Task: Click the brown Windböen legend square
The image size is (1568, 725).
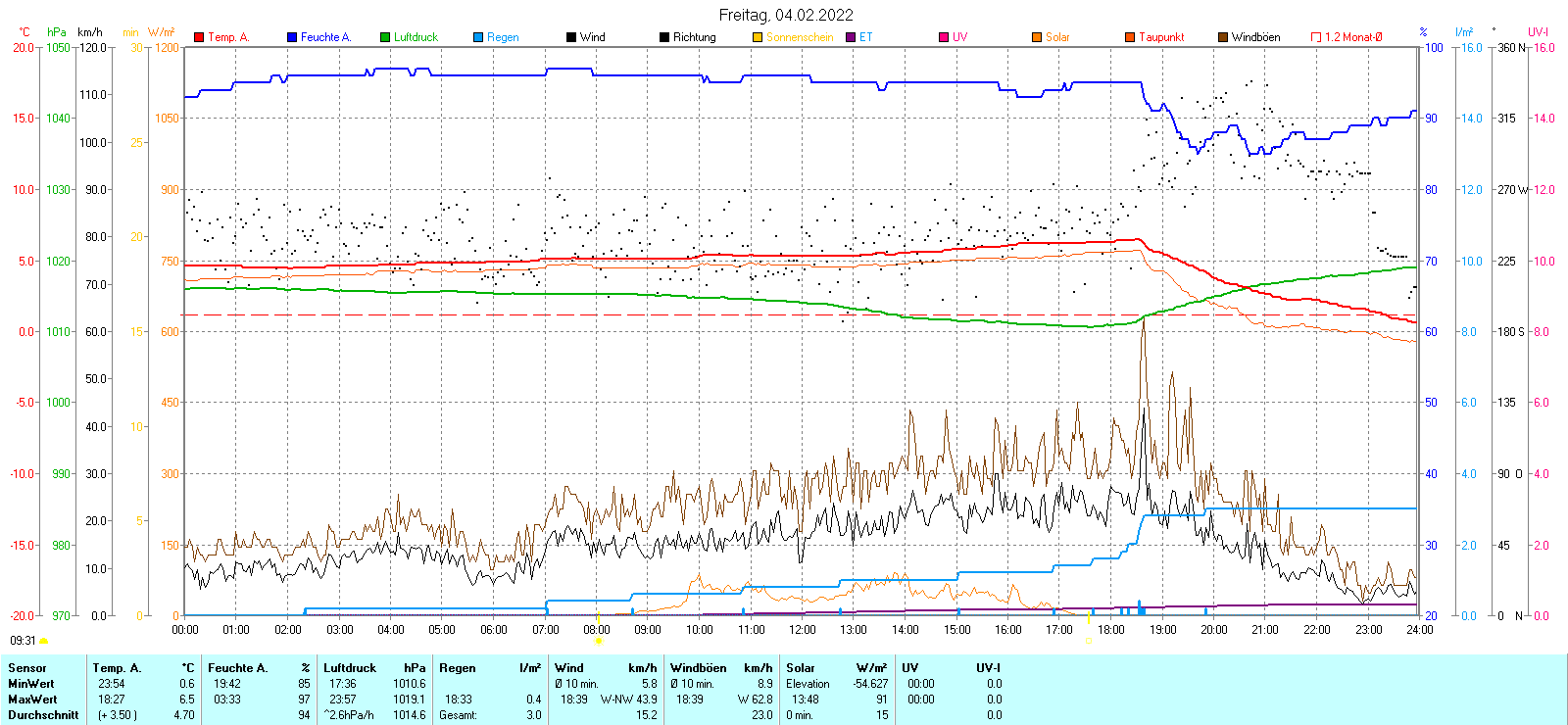Action: point(1223,37)
